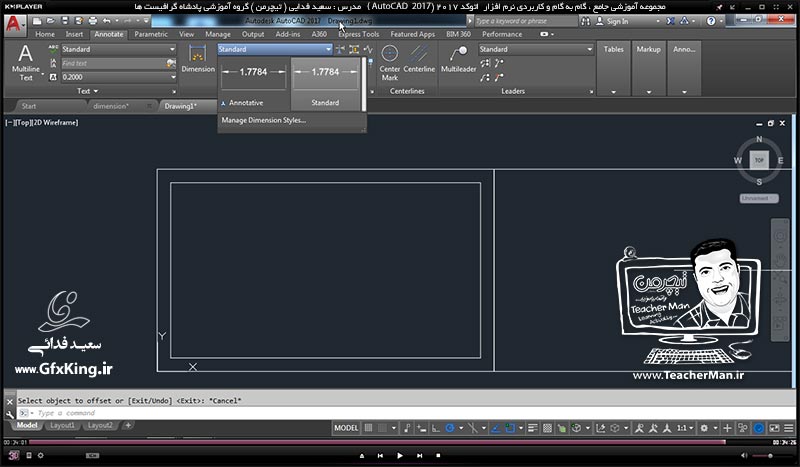
Task: Click the KMPlayer video progress bar
Action: [378, 442]
